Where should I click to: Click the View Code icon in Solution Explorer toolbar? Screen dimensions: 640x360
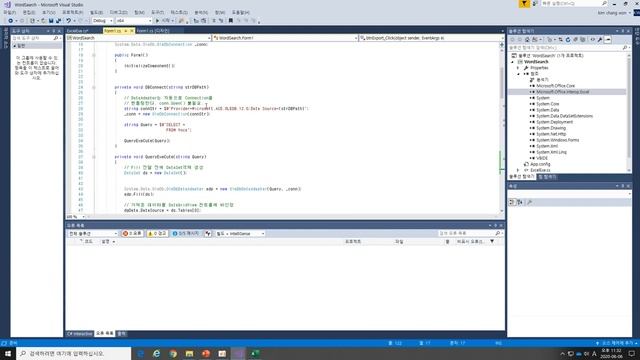pyautogui.click(x=592, y=40)
